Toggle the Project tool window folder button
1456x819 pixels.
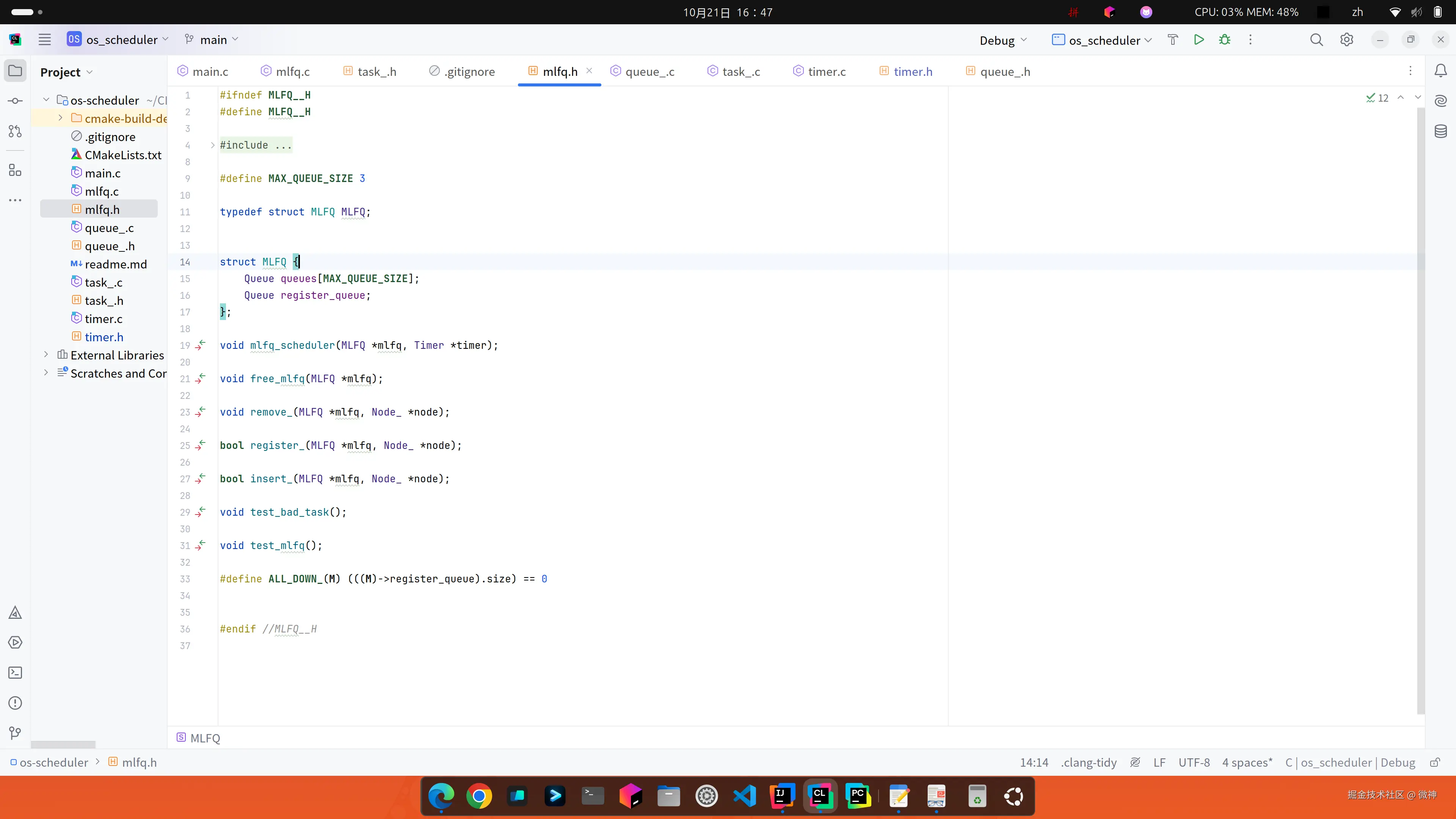click(15, 71)
